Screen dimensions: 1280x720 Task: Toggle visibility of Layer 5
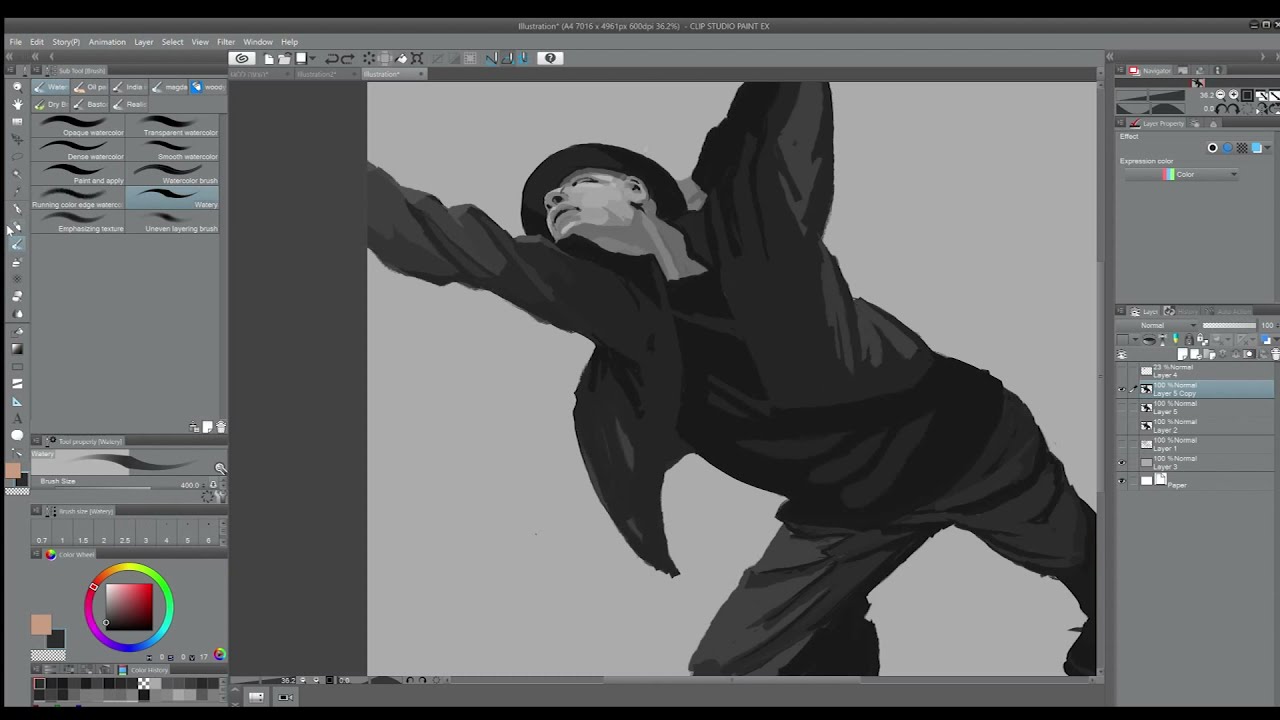1121,408
